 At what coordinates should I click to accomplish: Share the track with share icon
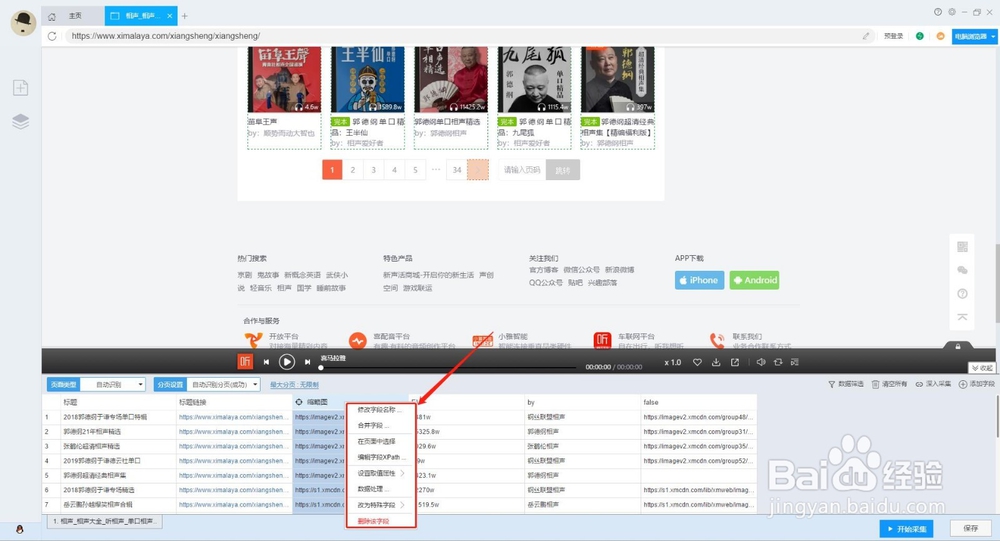click(735, 362)
